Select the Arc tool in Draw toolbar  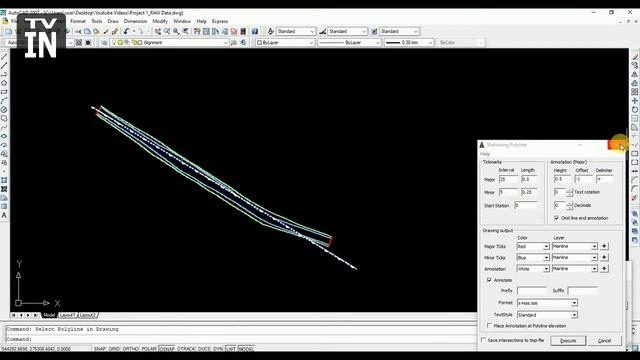(x=4, y=101)
